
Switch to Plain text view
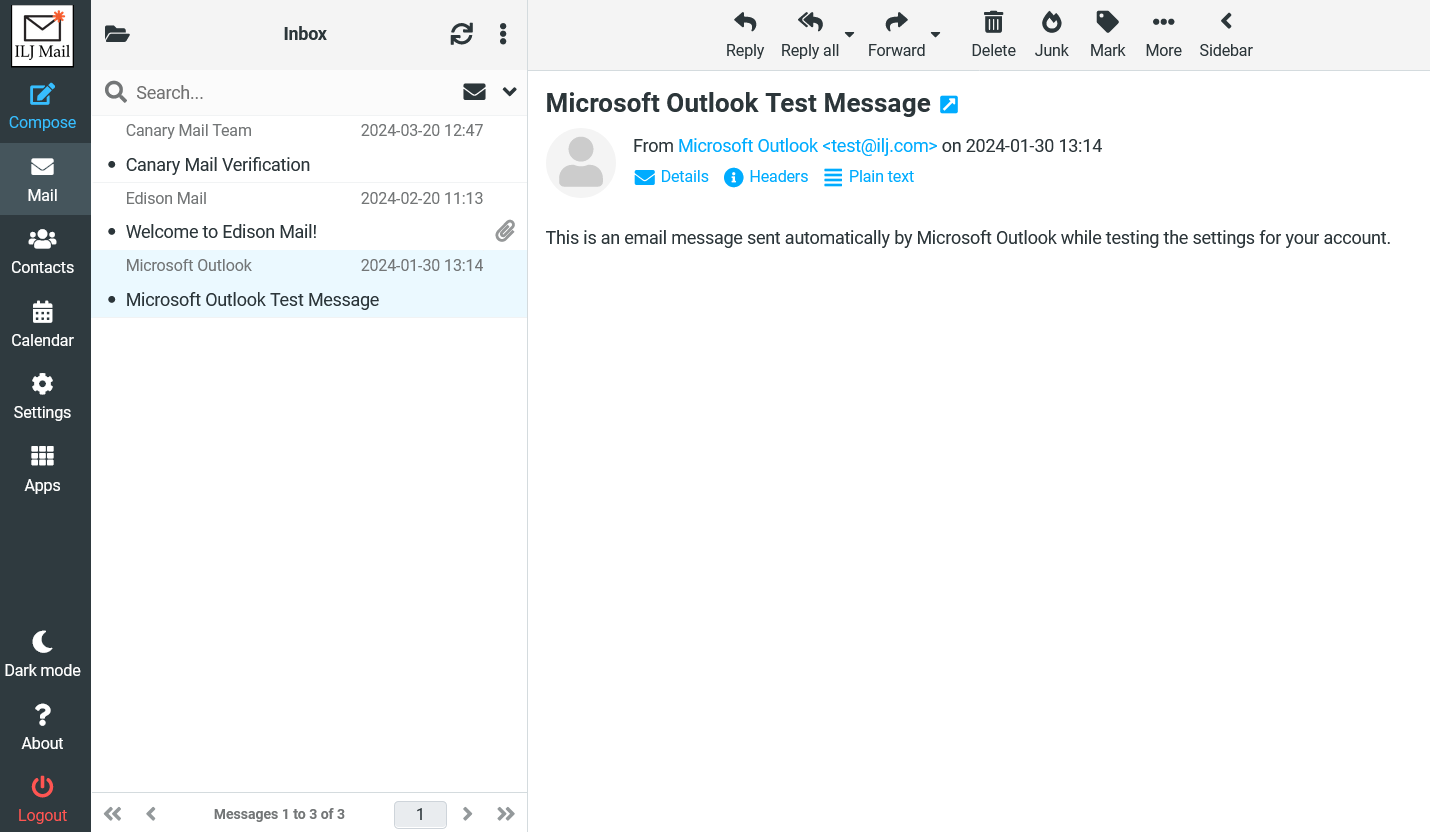(869, 177)
